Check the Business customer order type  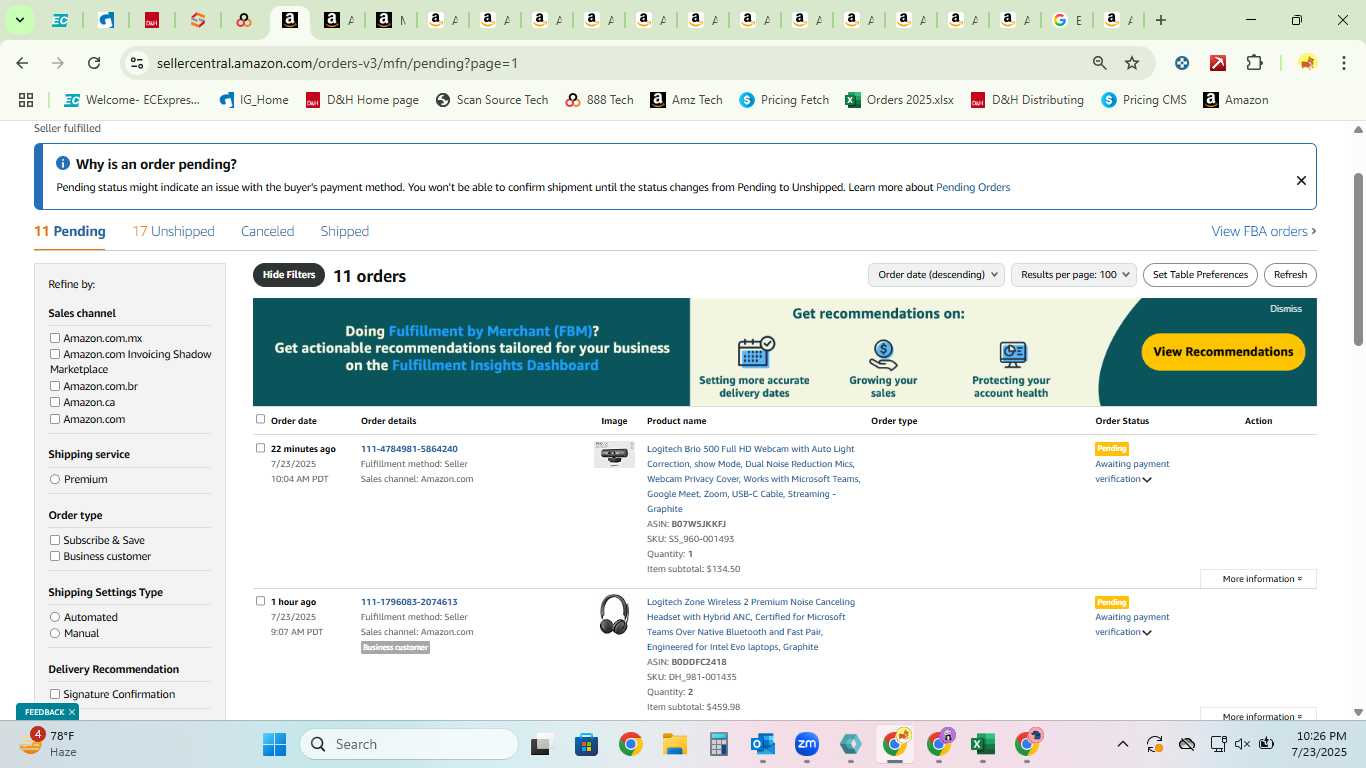click(55, 556)
